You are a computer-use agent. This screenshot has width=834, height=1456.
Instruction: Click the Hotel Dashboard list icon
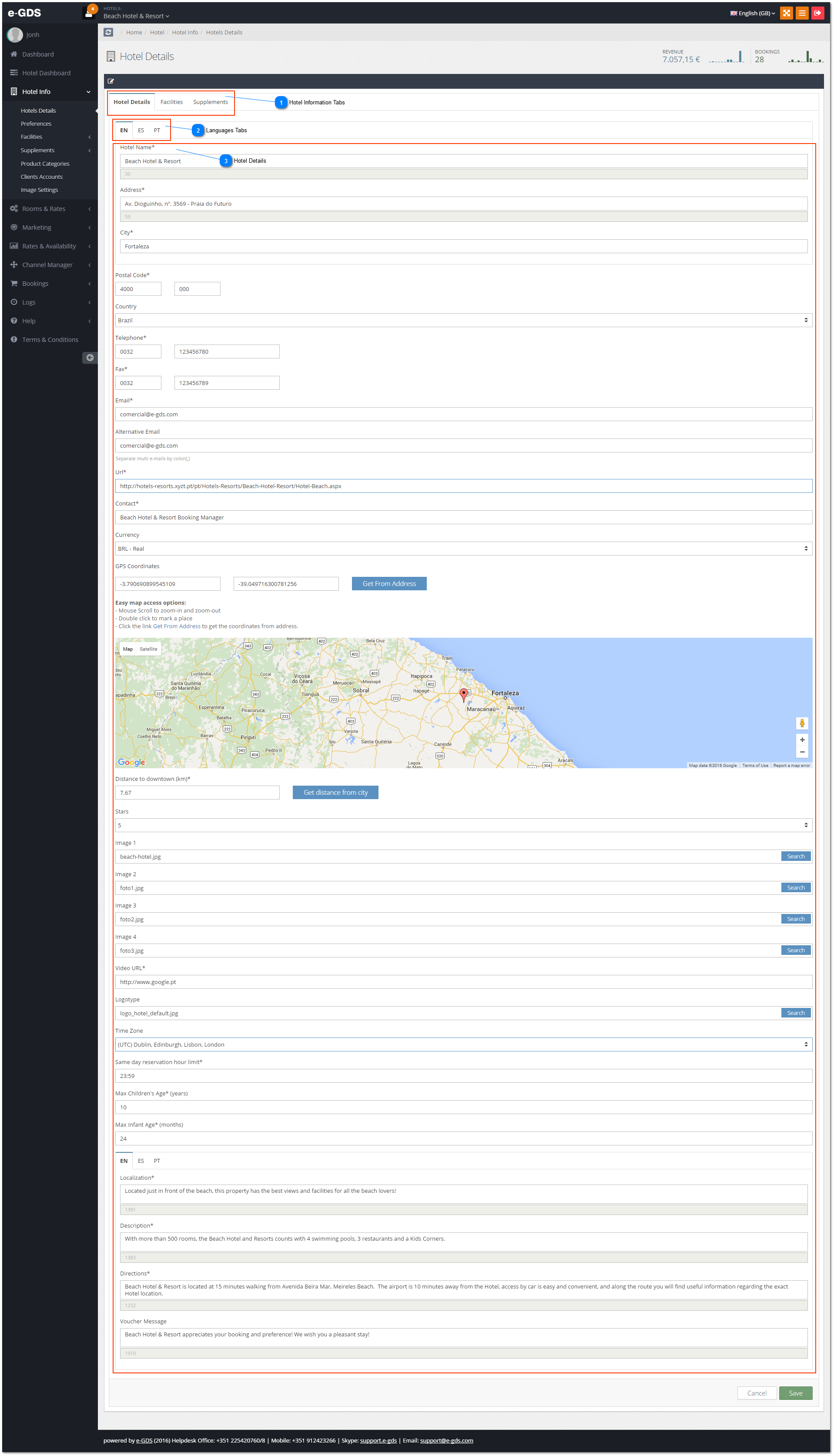tap(14, 73)
